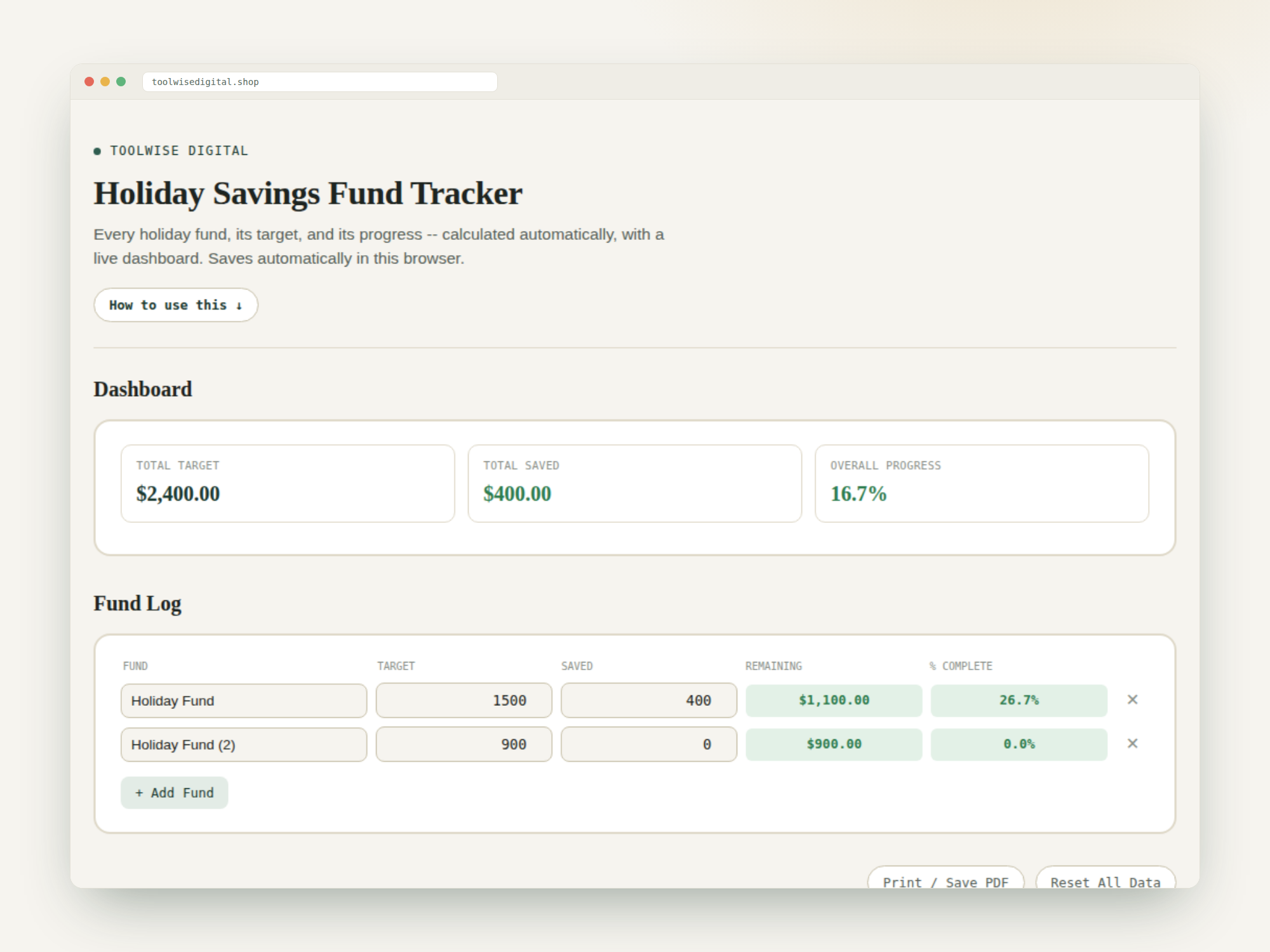This screenshot has width=1270, height=952.
Task: Click the Dashboard heading
Action: (143, 389)
